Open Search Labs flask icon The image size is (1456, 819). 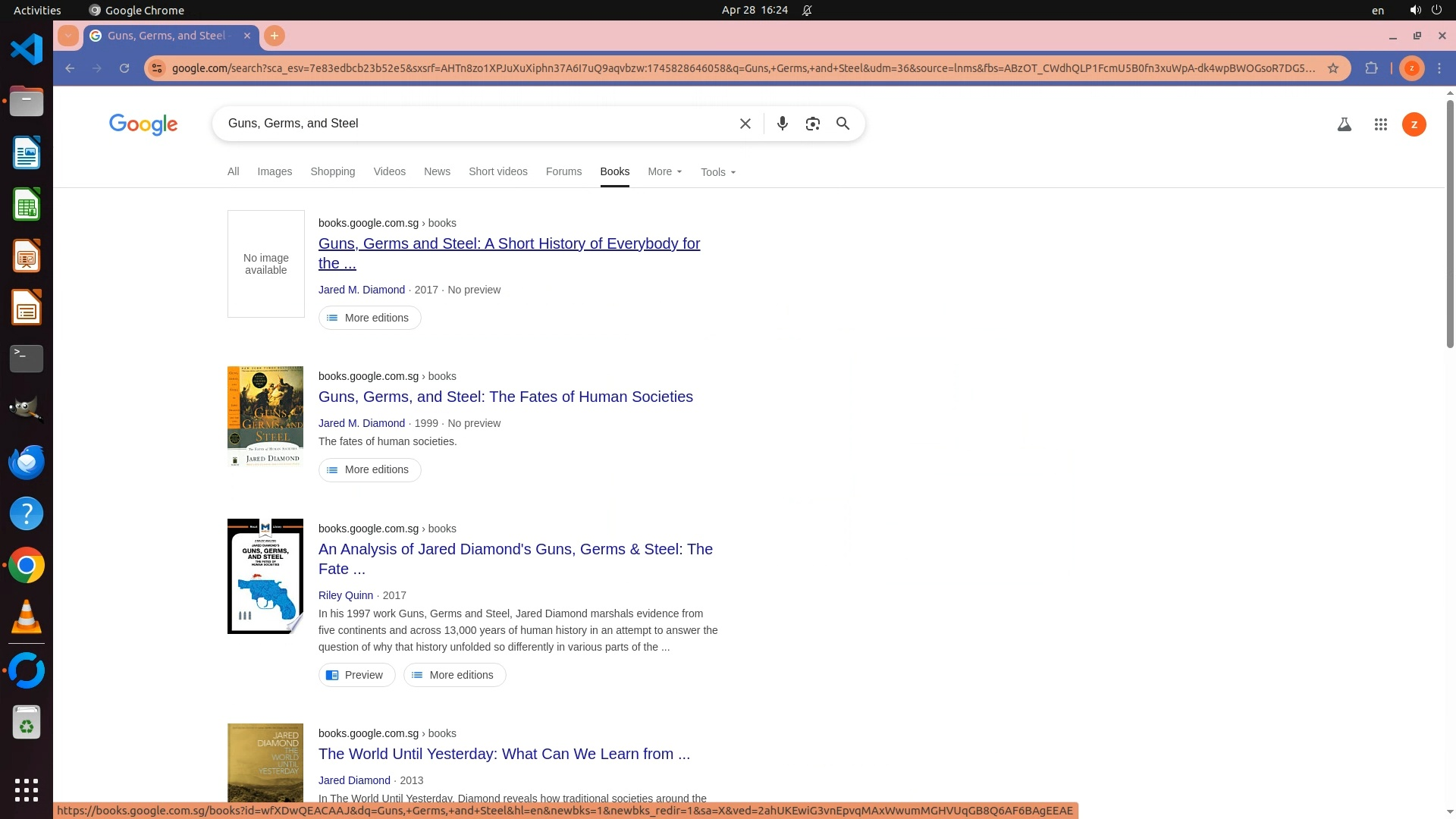pos(1344,124)
